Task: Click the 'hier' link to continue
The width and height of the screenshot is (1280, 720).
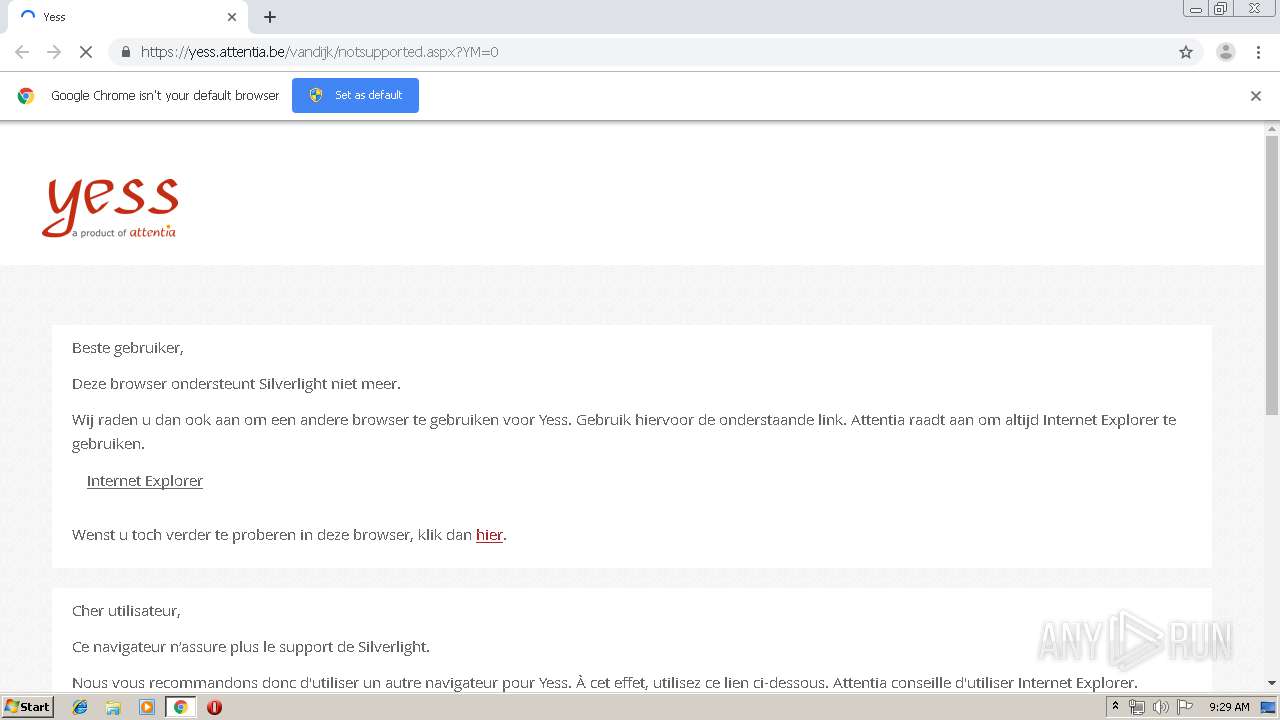Action: pyautogui.click(x=489, y=535)
